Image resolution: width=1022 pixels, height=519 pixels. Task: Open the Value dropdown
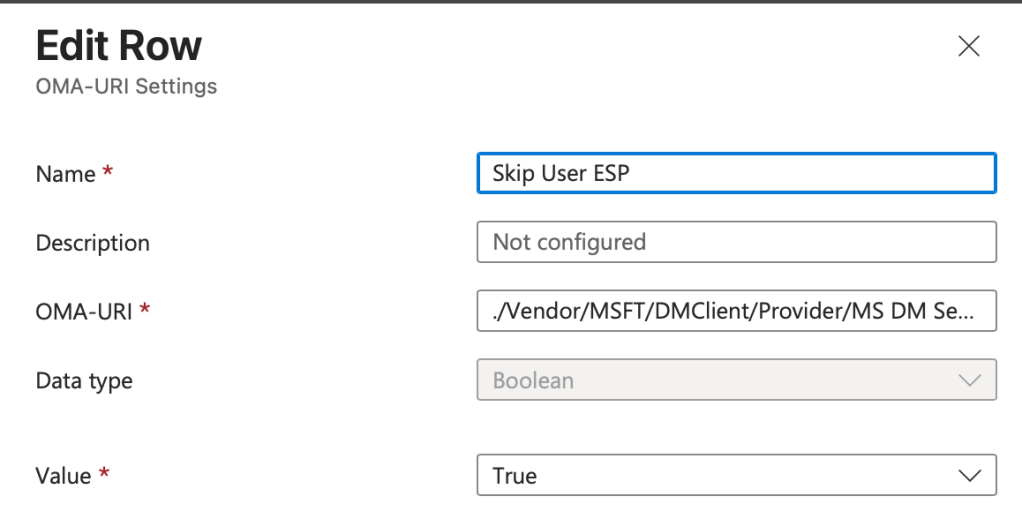pyautogui.click(x=736, y=476)
